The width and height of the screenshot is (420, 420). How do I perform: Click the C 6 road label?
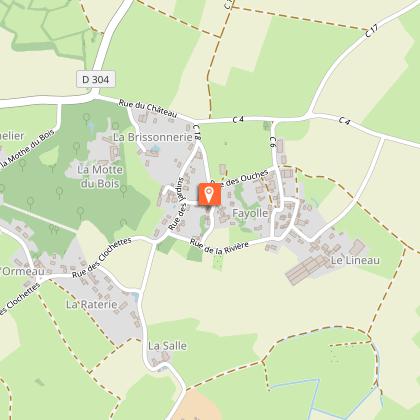273,142
